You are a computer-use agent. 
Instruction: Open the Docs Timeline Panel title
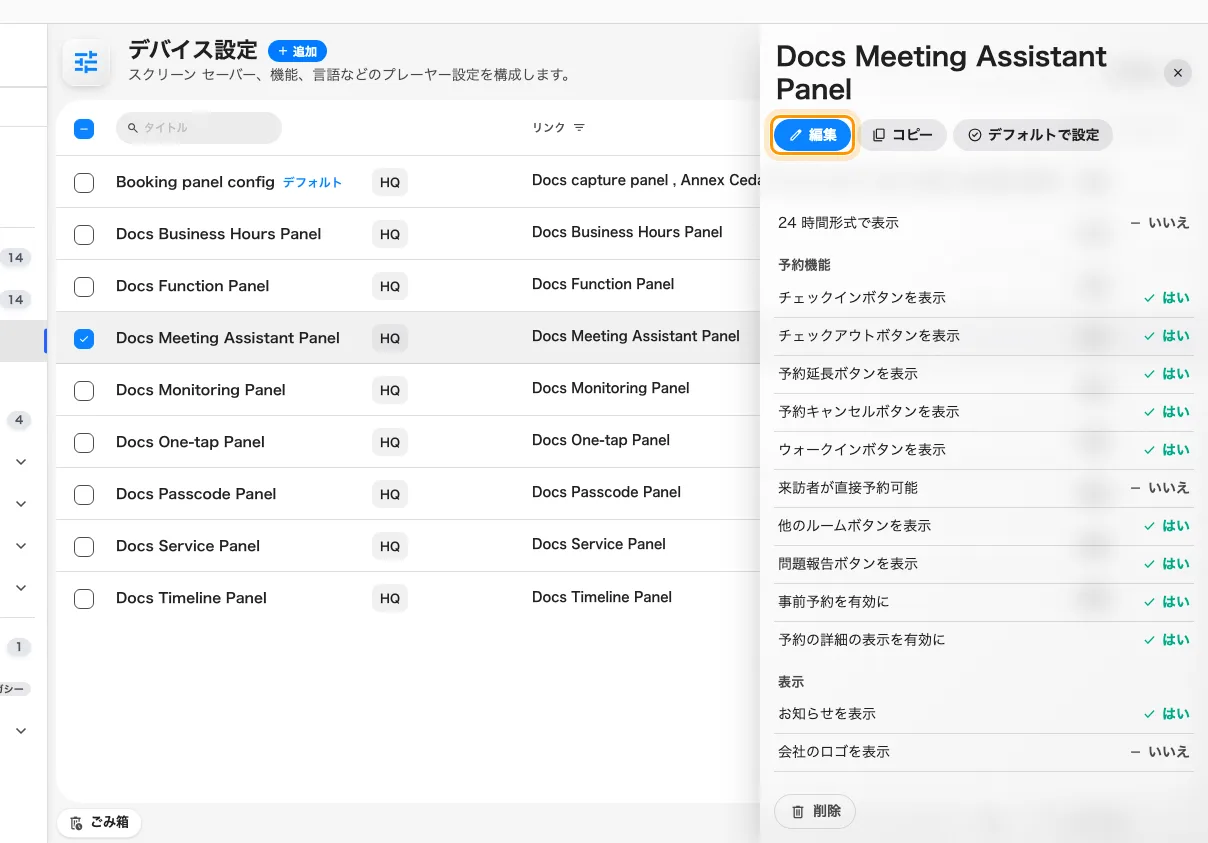pos(191,598)
